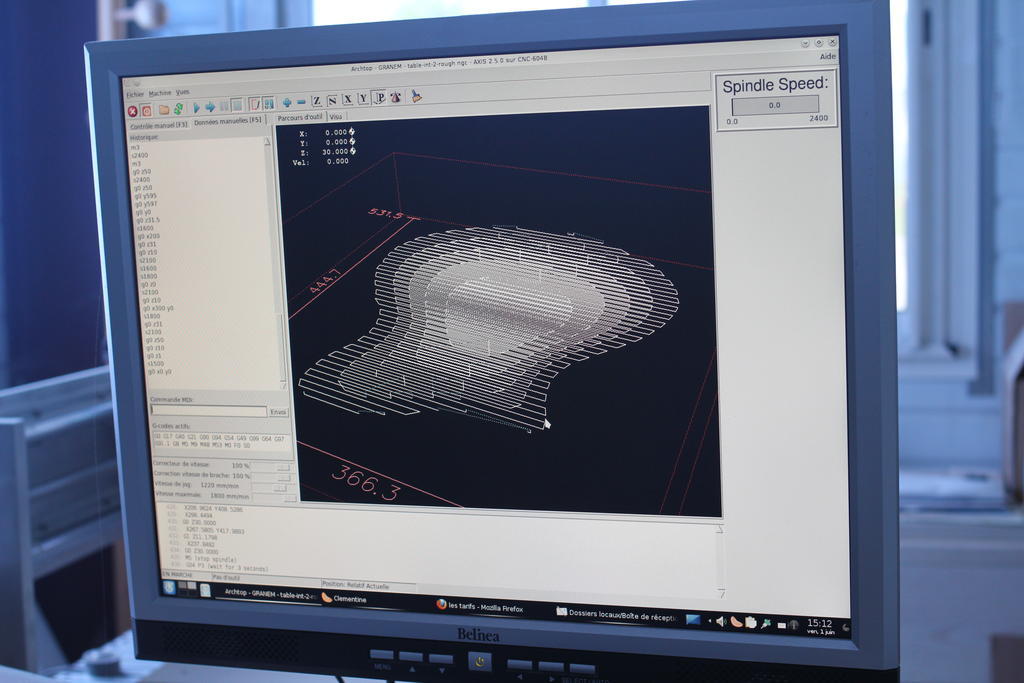This screenshot has width=1024, height=683.
Task: Toggle the machine power button
Action: [146, 109]
